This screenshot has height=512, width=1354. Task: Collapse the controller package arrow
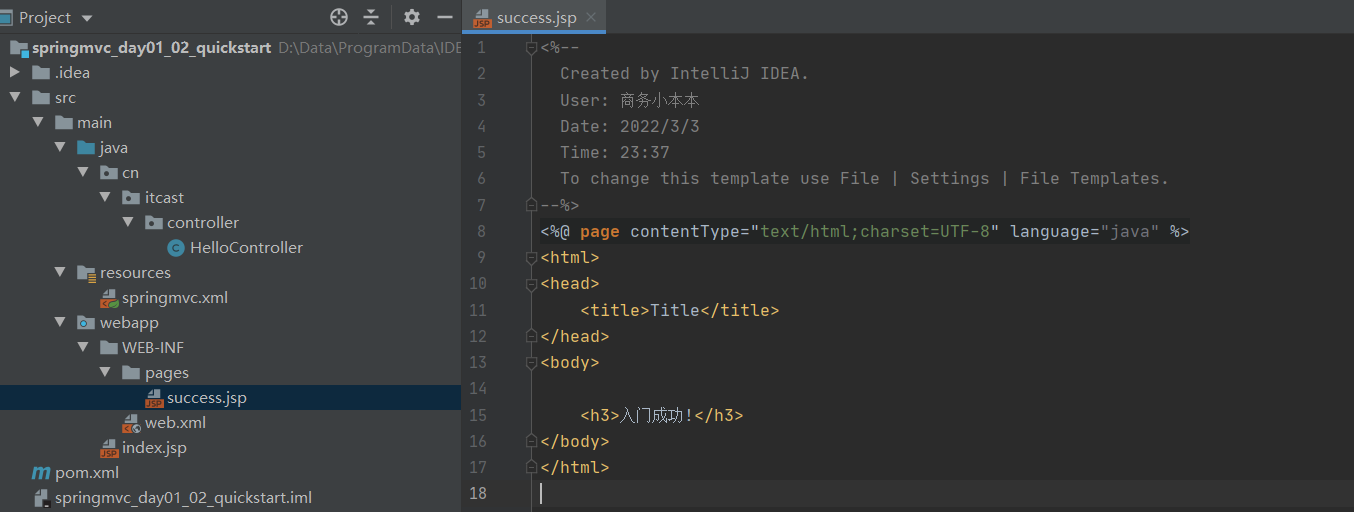128,222
